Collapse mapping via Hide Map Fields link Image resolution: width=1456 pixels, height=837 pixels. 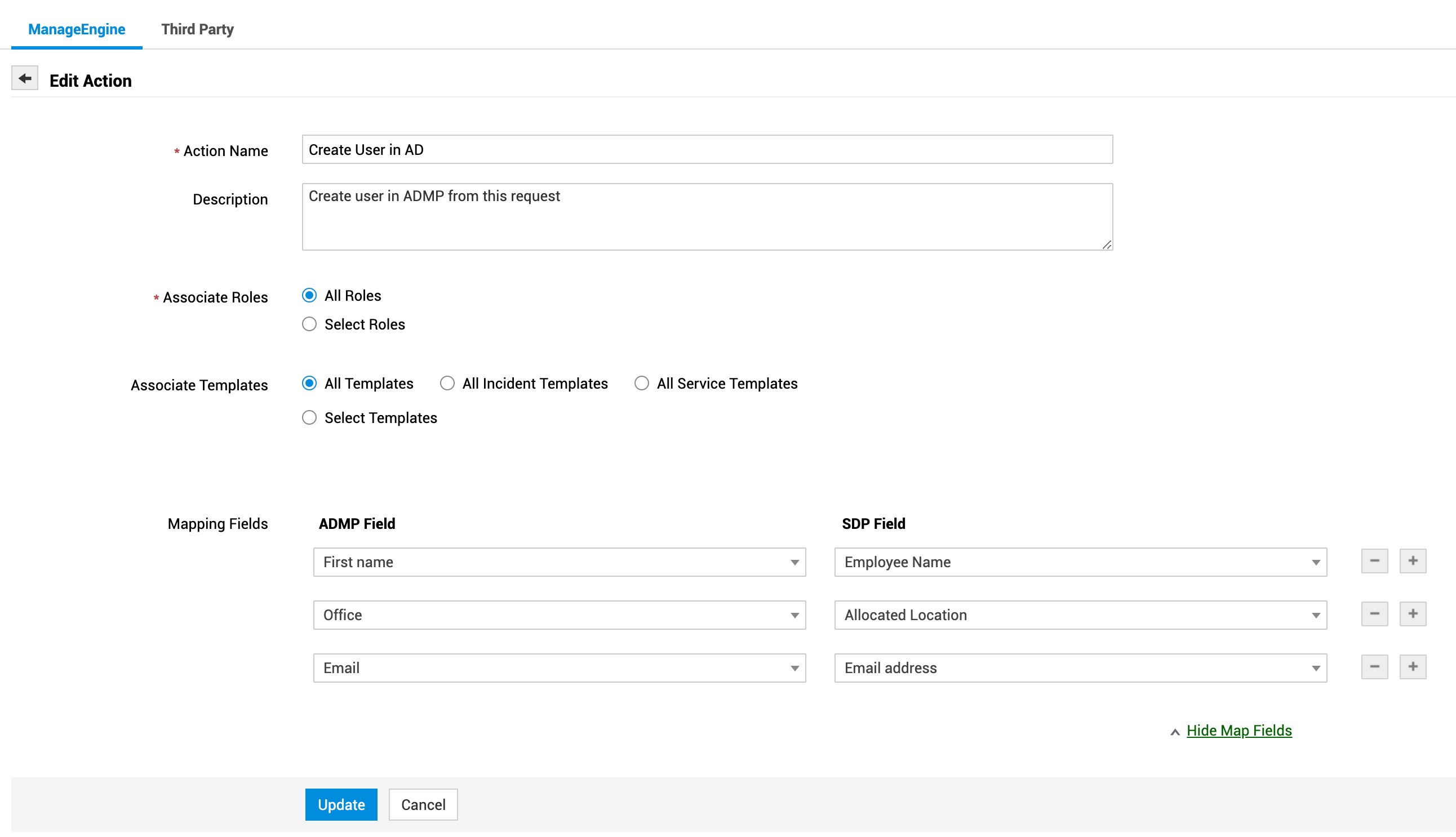pos(1239,731)
